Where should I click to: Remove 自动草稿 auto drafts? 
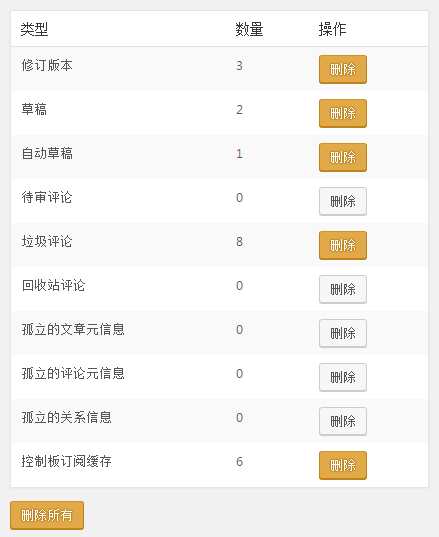[x=343, y=158]
